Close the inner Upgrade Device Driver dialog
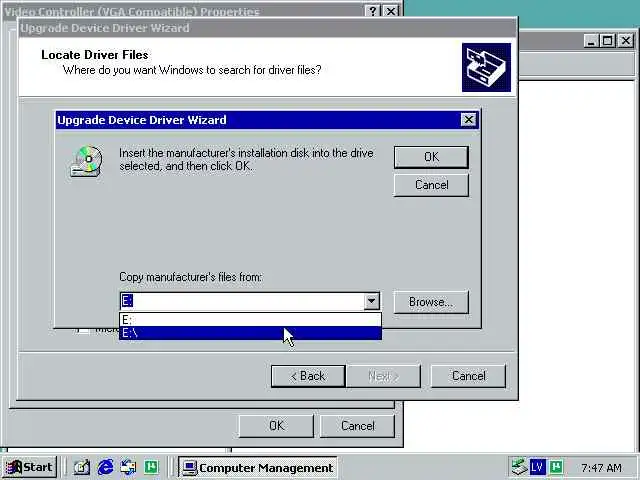Screen dimensions: 640x480 click(468, 120)
